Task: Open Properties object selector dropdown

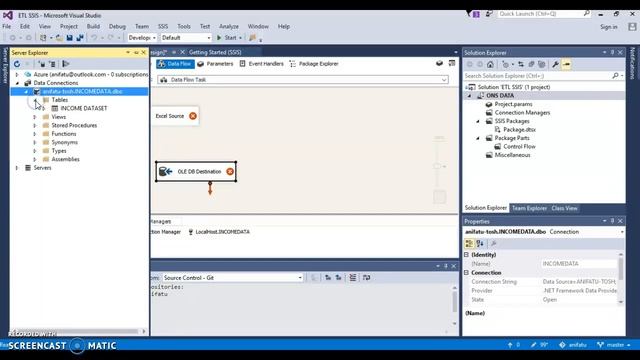Action: pyautogui.click(x=622, y=232)
